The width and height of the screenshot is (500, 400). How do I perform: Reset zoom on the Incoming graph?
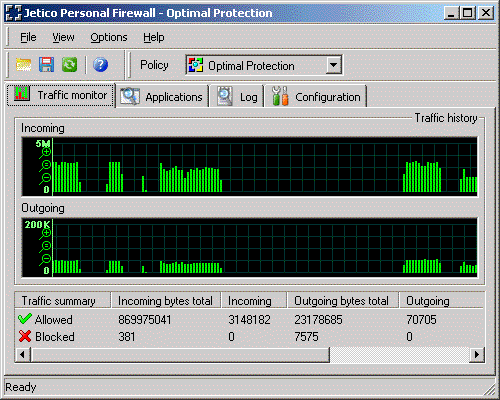46,165
